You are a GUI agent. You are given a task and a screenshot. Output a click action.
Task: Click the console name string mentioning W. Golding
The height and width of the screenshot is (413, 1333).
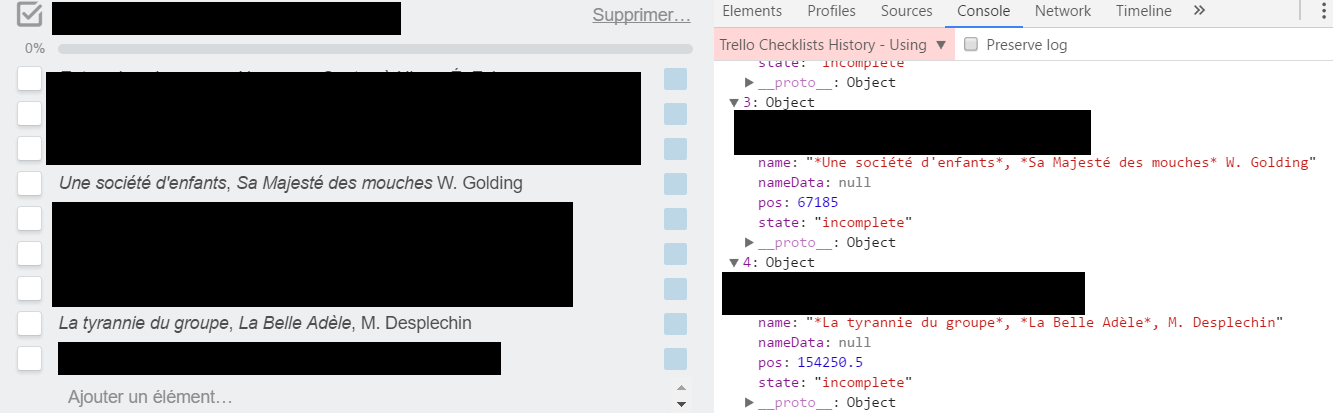[1061, 163]
